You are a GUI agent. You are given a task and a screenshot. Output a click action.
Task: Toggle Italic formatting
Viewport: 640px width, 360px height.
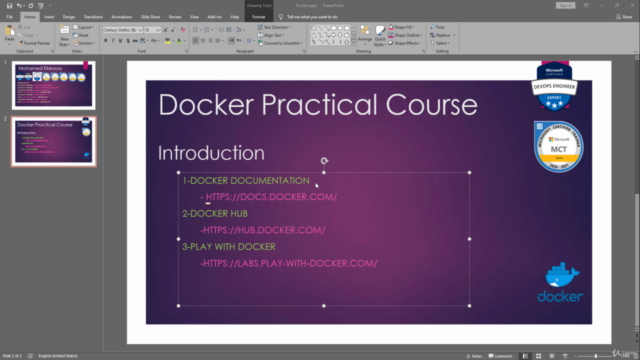(x=113, y=40)
